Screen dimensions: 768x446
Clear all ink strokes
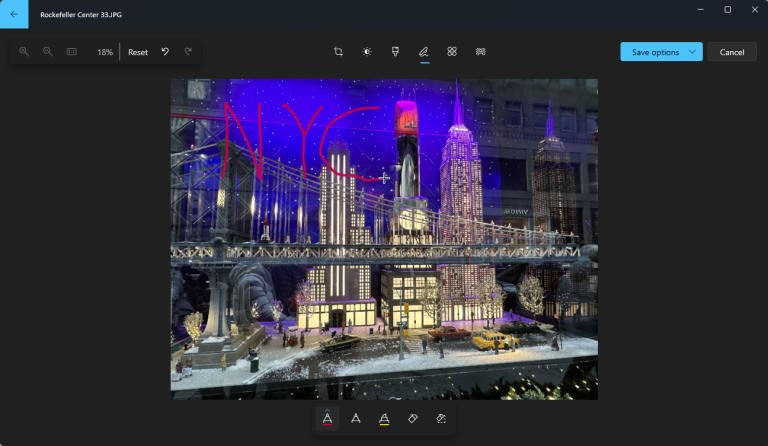441,419
